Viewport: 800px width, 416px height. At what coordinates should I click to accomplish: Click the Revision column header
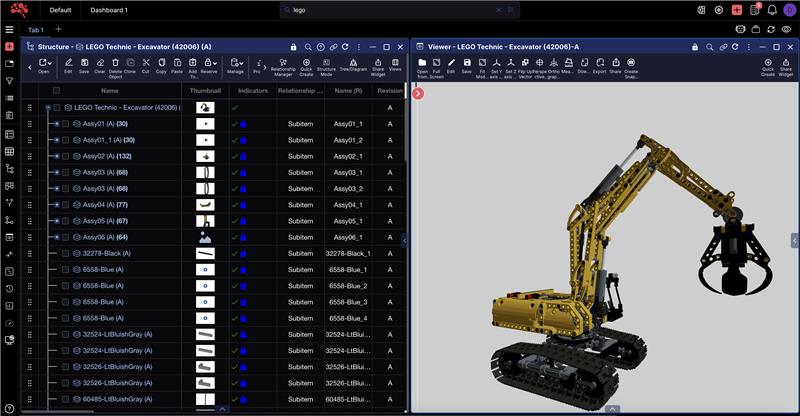point(390,91)
